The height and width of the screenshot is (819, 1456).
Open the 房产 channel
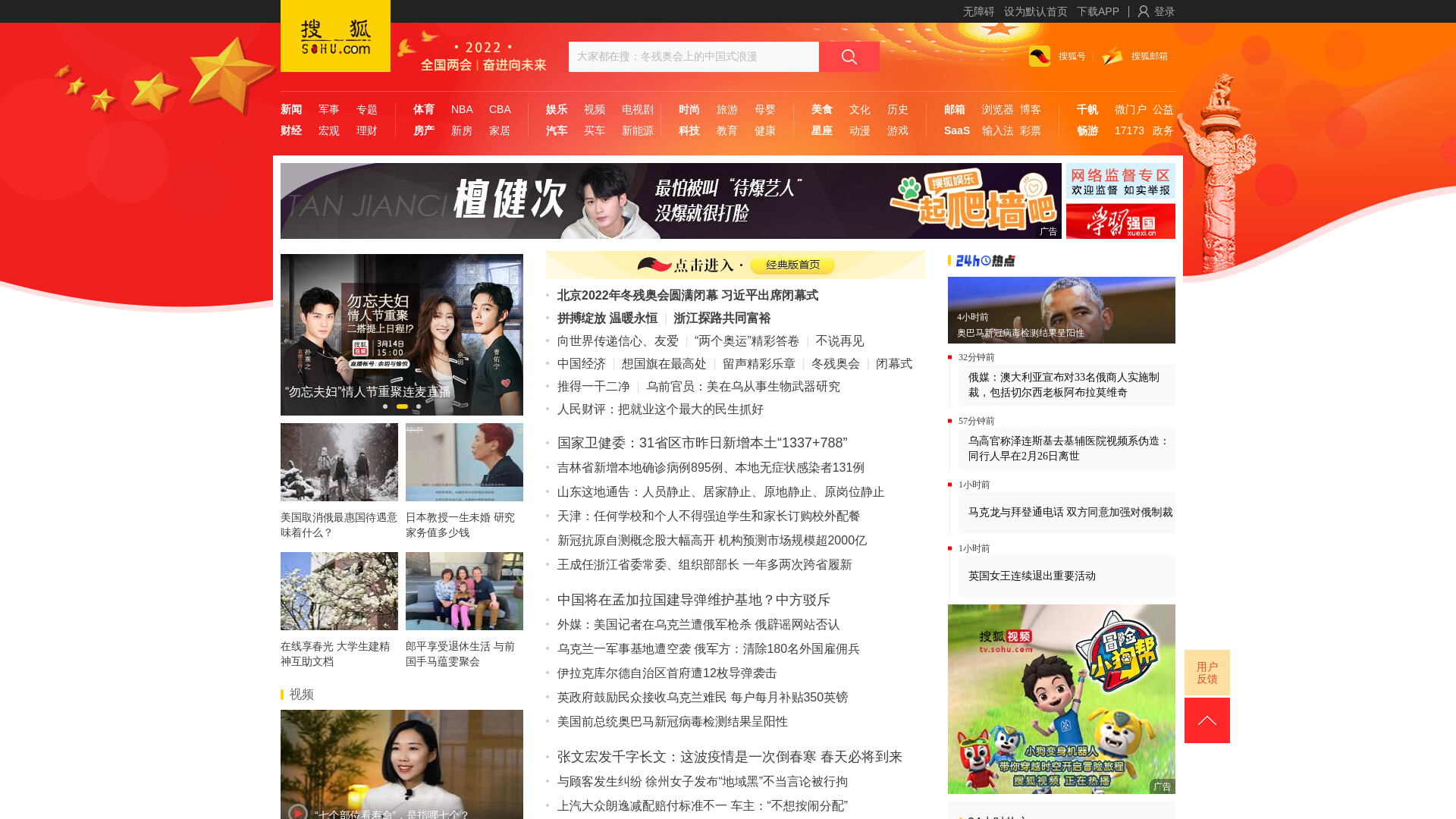pyautogui.click(x=424, y=130)
